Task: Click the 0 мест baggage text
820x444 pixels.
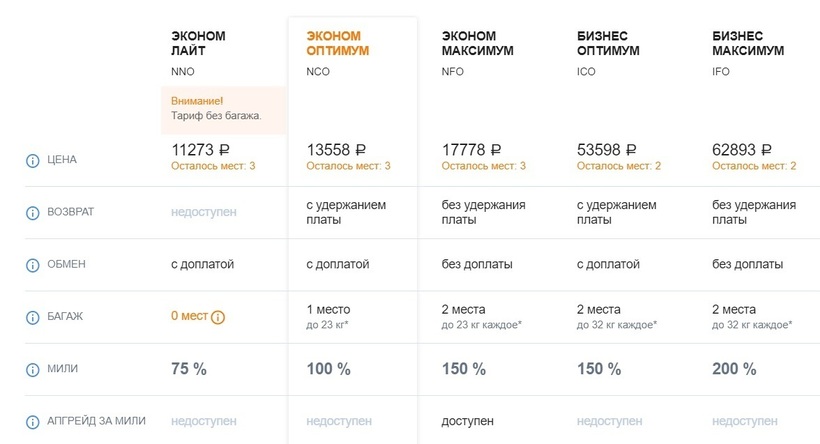Action: pos(188,316)
